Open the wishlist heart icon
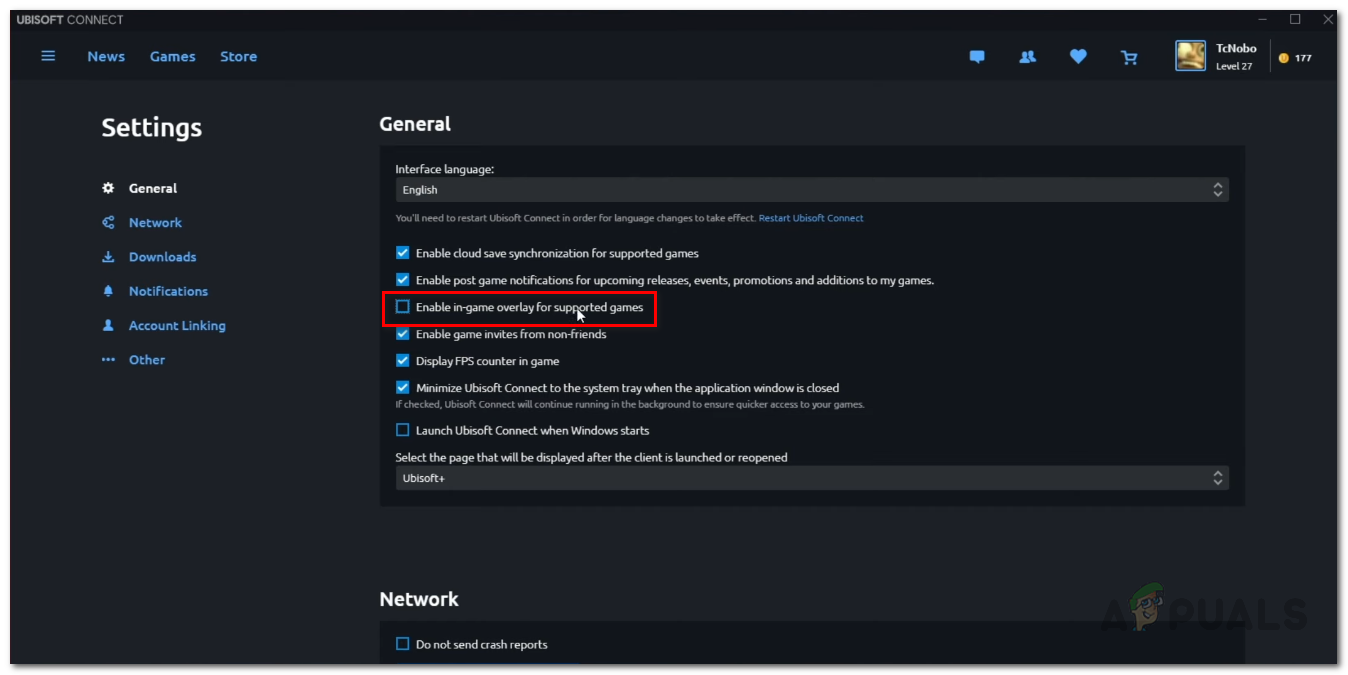 1078,57
